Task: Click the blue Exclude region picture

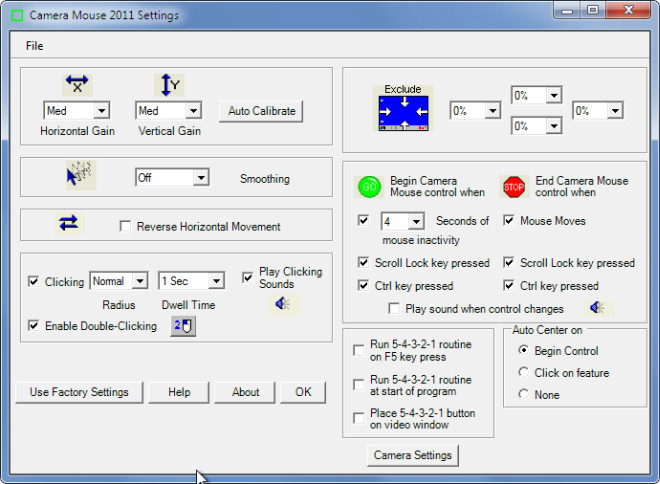Action: point(403,113)
